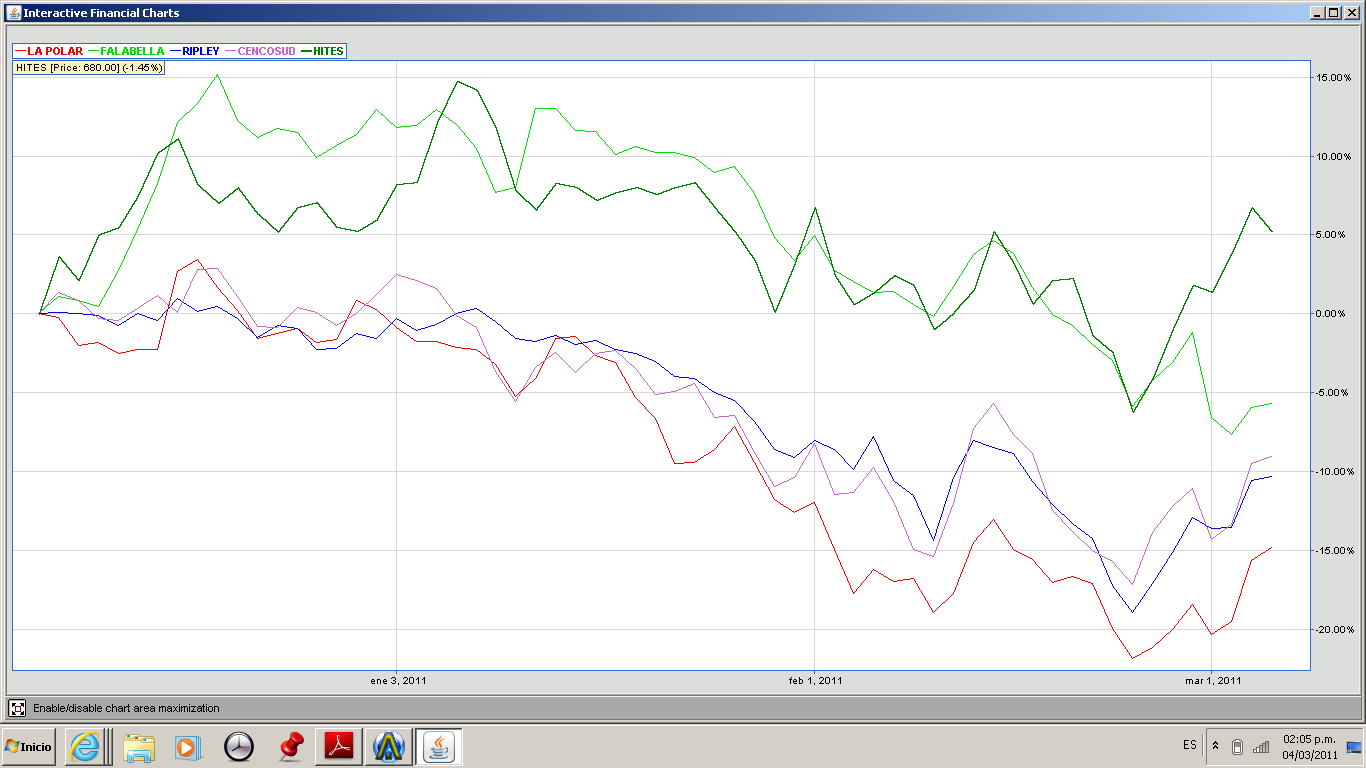Viewport: 1366px width, 768px height.
Task: Click the -15.00% y-axis label
Action: point(1333,550)
